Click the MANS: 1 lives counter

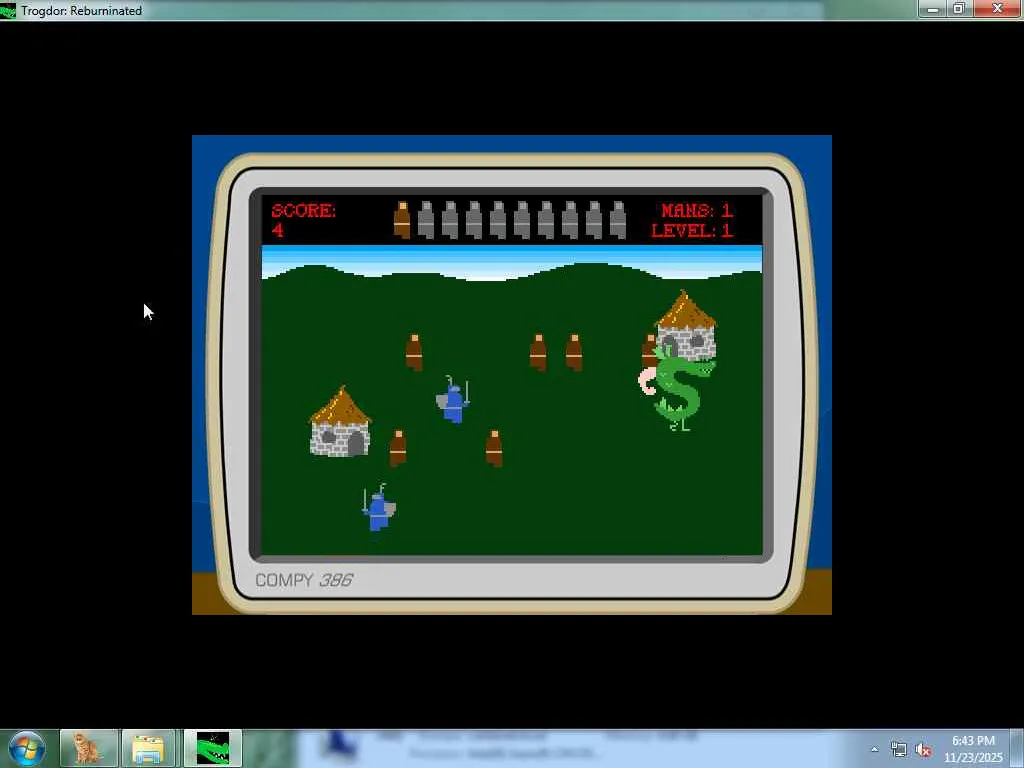pyautogui.click(x=697, y=210)
